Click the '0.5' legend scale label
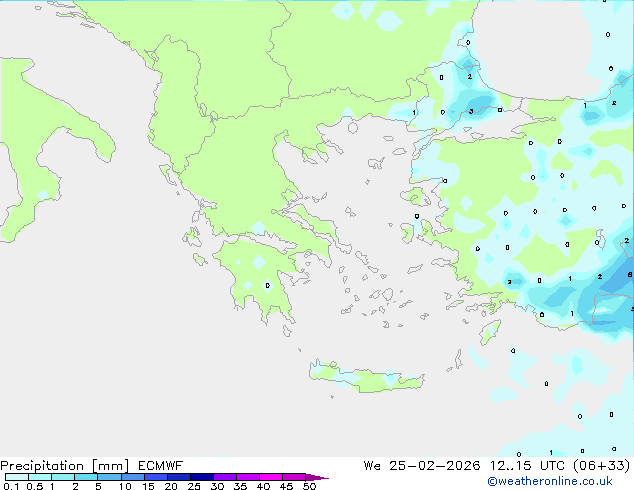 [x=35, y=486]
